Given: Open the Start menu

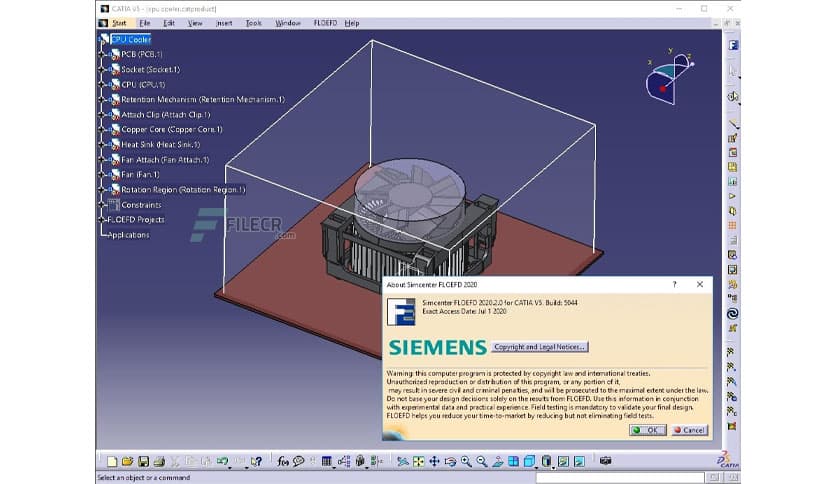Looking at the screenshot, I should pos(119,23).
